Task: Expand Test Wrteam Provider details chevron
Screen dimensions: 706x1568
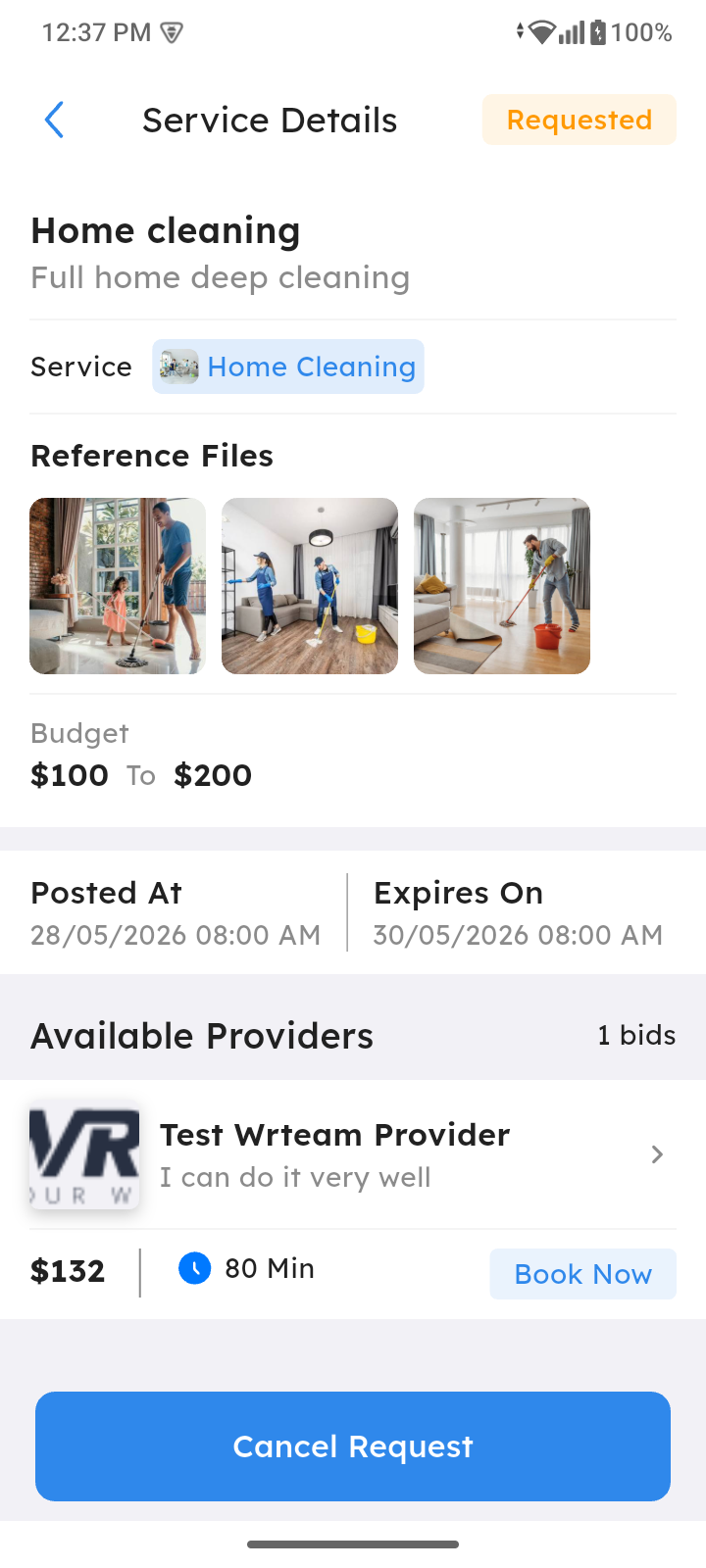Action: pyautogui.click(x=657, y=1154)
